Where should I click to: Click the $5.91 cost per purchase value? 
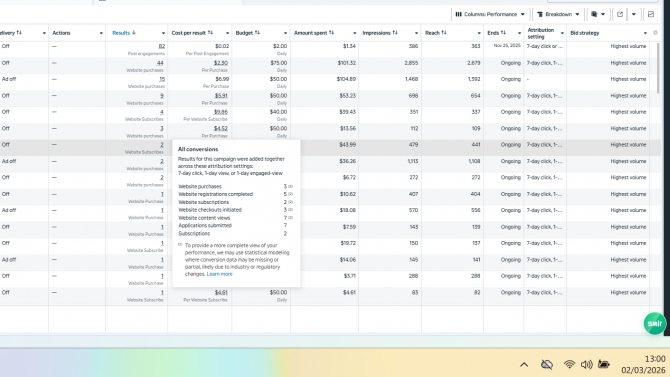tap(221, 96)
